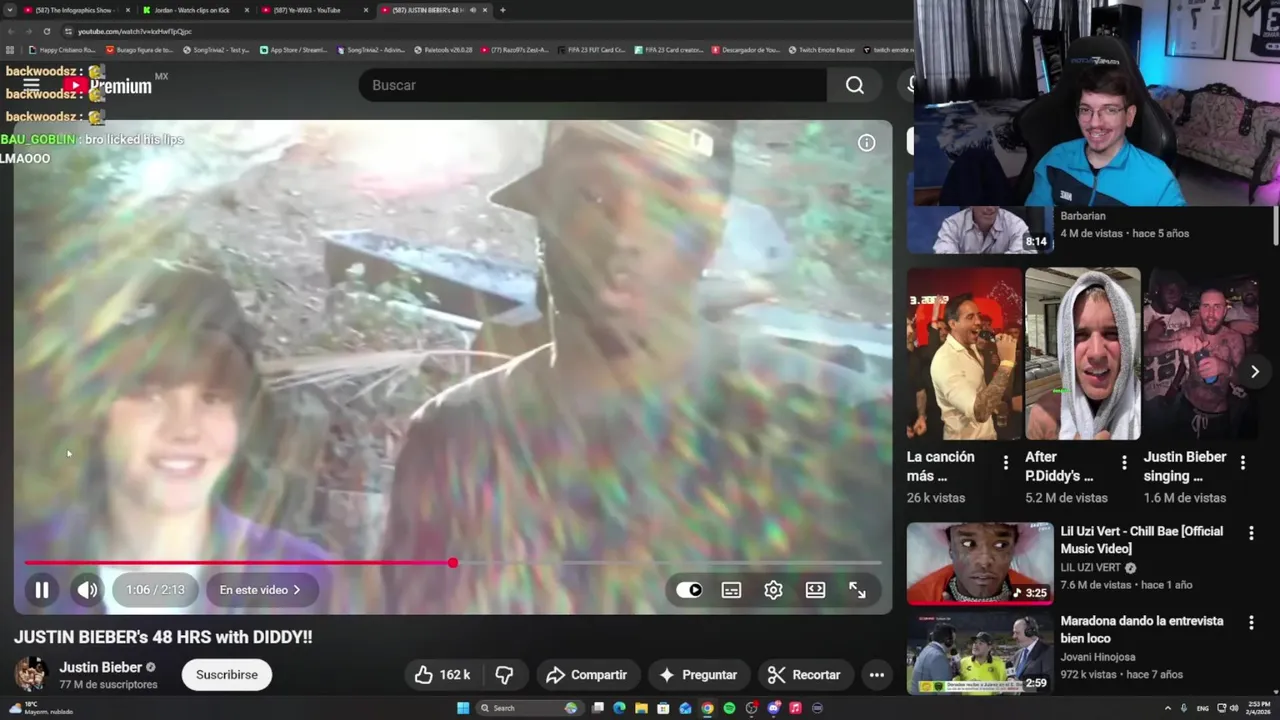Open File Explorer from the taskbar
The height and width of the screenshot is (720, 1280).
(x=641, y=708)
